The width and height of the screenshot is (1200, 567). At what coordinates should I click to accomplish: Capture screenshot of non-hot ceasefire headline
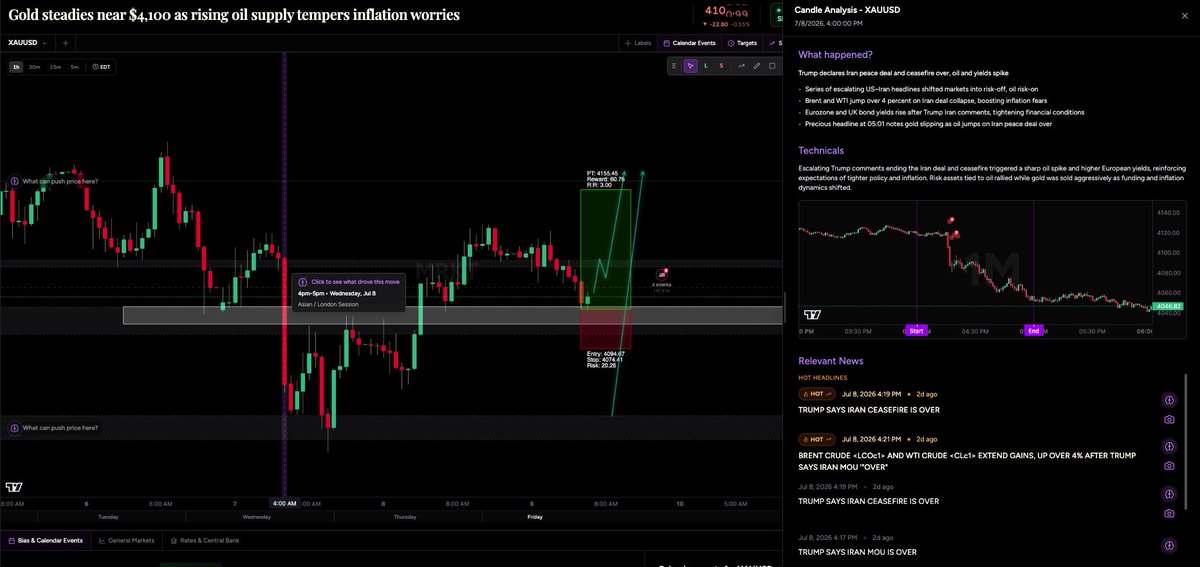[x=1169, y=513]
